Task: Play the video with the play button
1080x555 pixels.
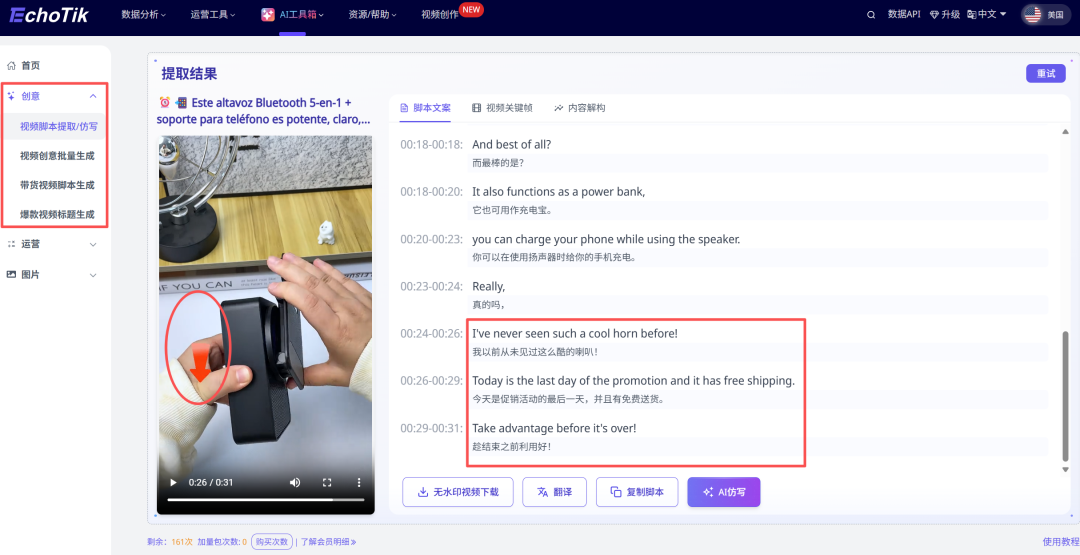Action: tap(173, 483)
